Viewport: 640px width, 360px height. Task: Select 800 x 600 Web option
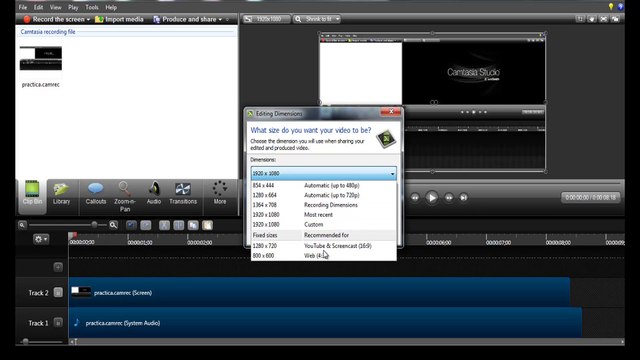[x=323, y=256]
